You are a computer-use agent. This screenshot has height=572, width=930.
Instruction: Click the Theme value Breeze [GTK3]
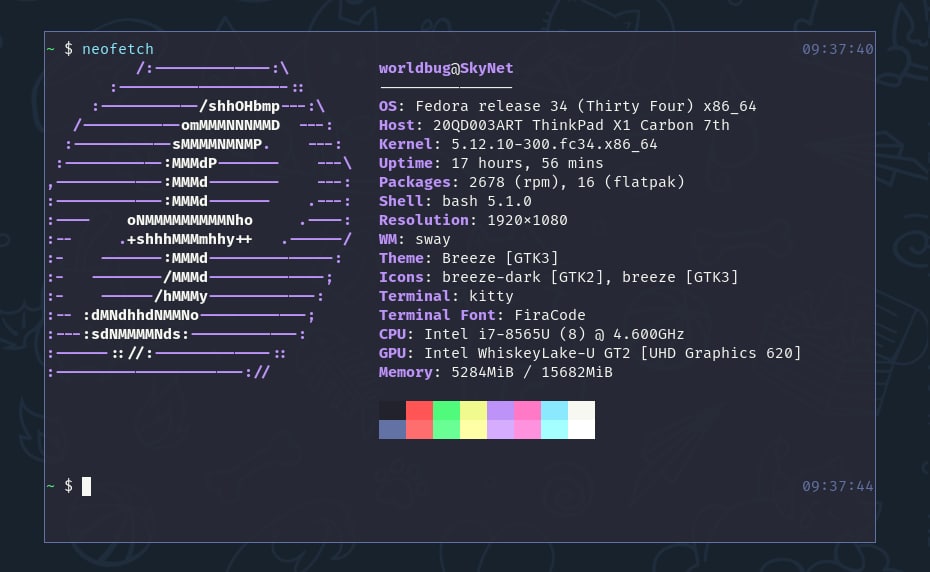tap(500, 258)
